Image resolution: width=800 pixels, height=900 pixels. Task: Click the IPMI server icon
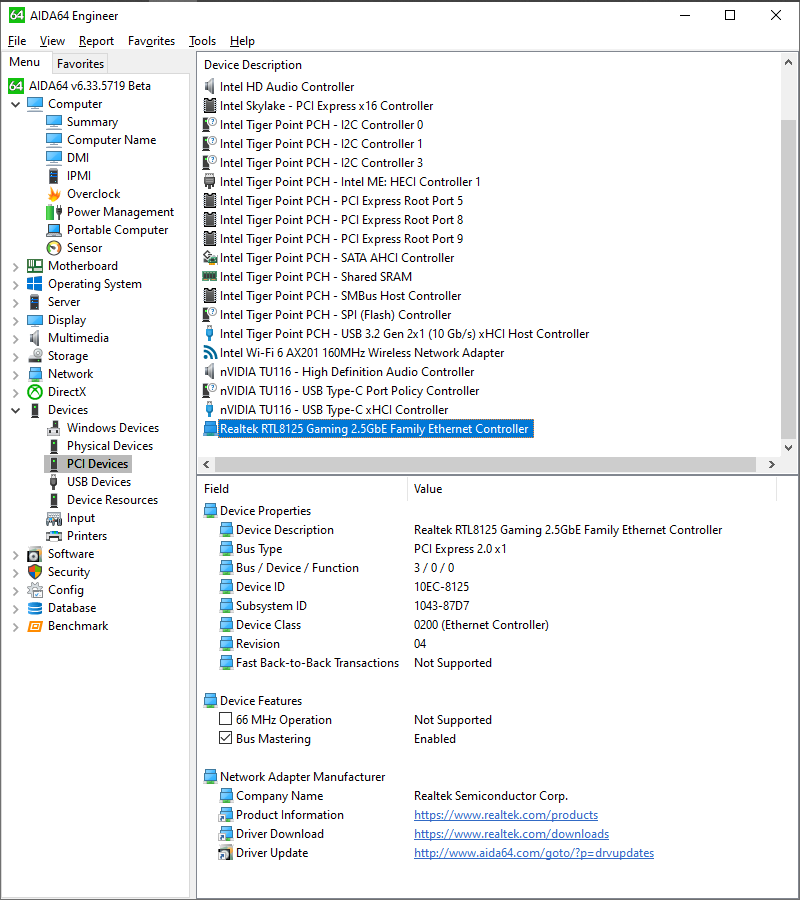tap(53, 176)
